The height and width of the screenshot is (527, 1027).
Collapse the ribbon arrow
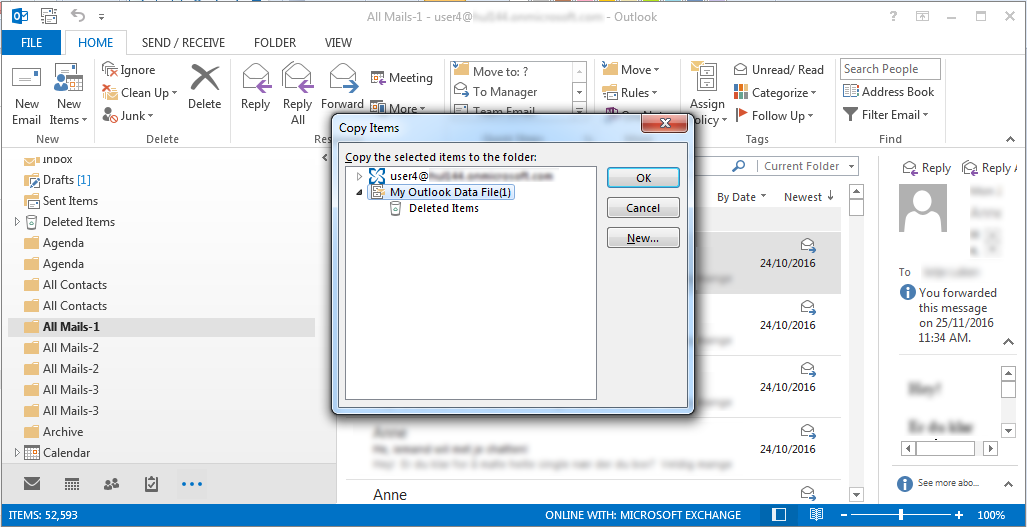[x=1009, y=139]
